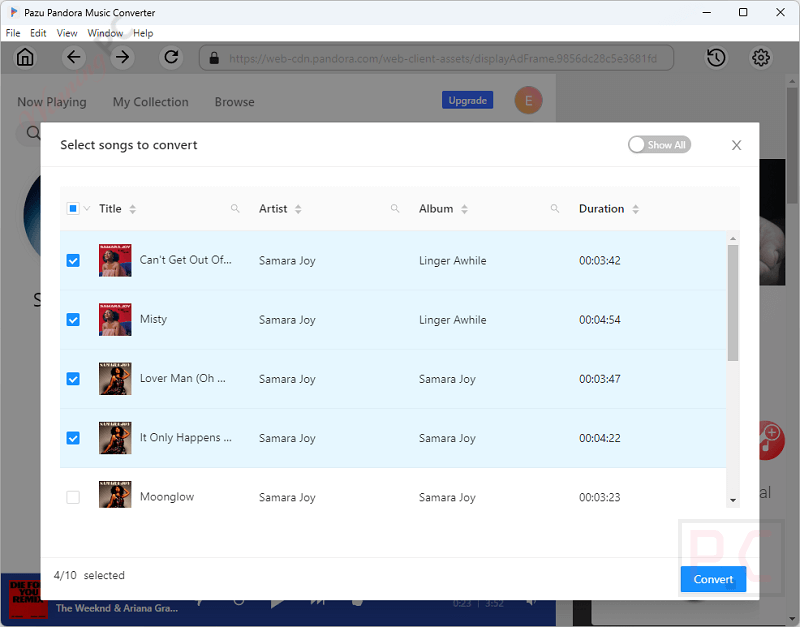This screenshot has width=800, height=627.
Task: Sort the list by Title arrows
Action: [x=133, y=209]
